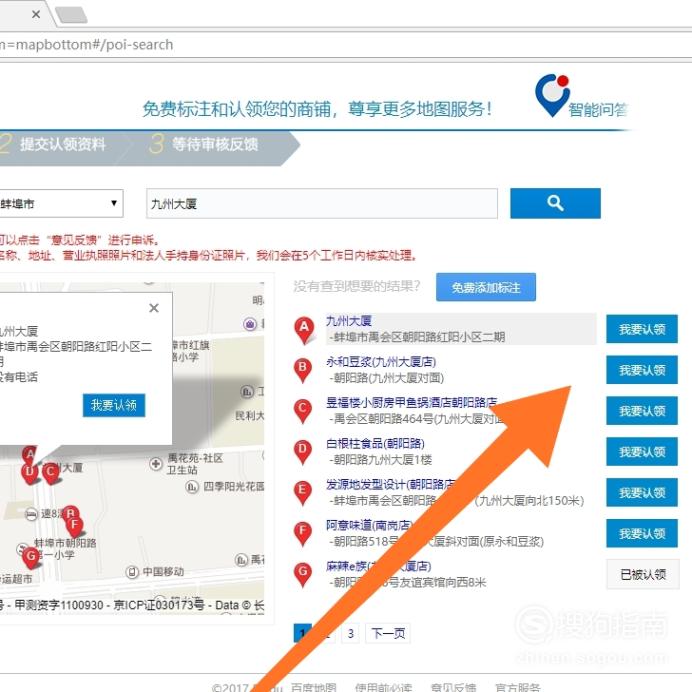Click the 已被认领 button for 麻辣e族
692x692 pixels.
pos(643,574)
